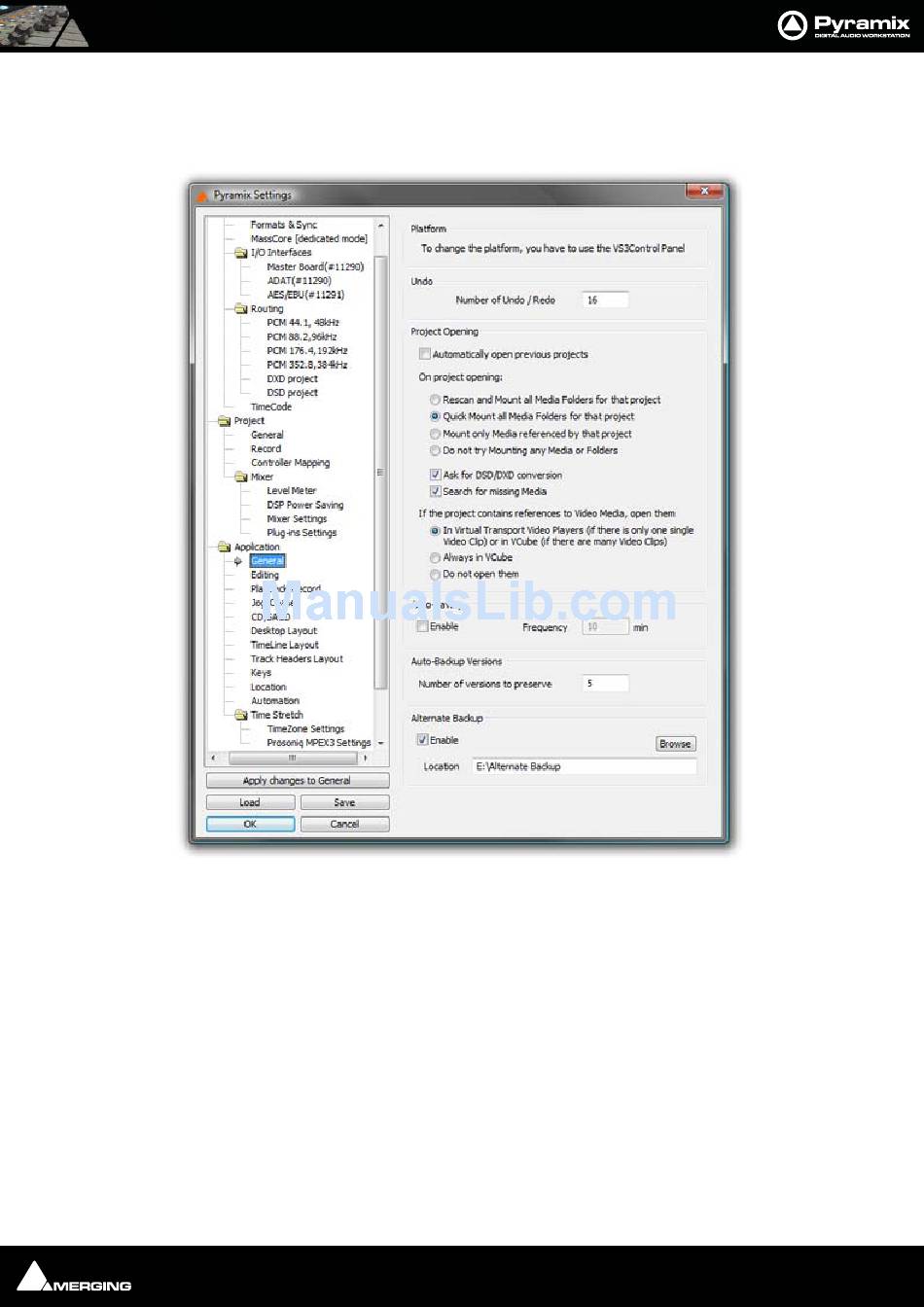Select Mount only Media referenced by project

(x=436, y=434)
